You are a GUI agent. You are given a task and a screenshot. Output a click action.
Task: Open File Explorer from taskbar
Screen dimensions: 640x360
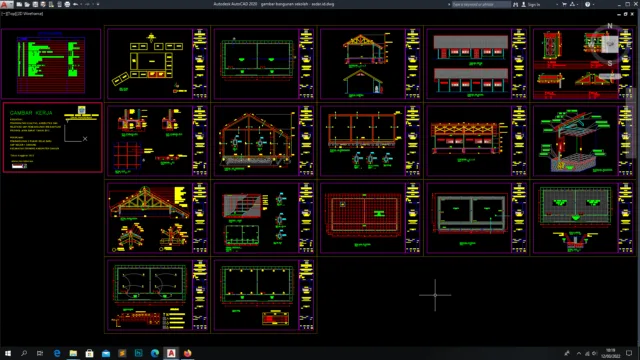73,353
